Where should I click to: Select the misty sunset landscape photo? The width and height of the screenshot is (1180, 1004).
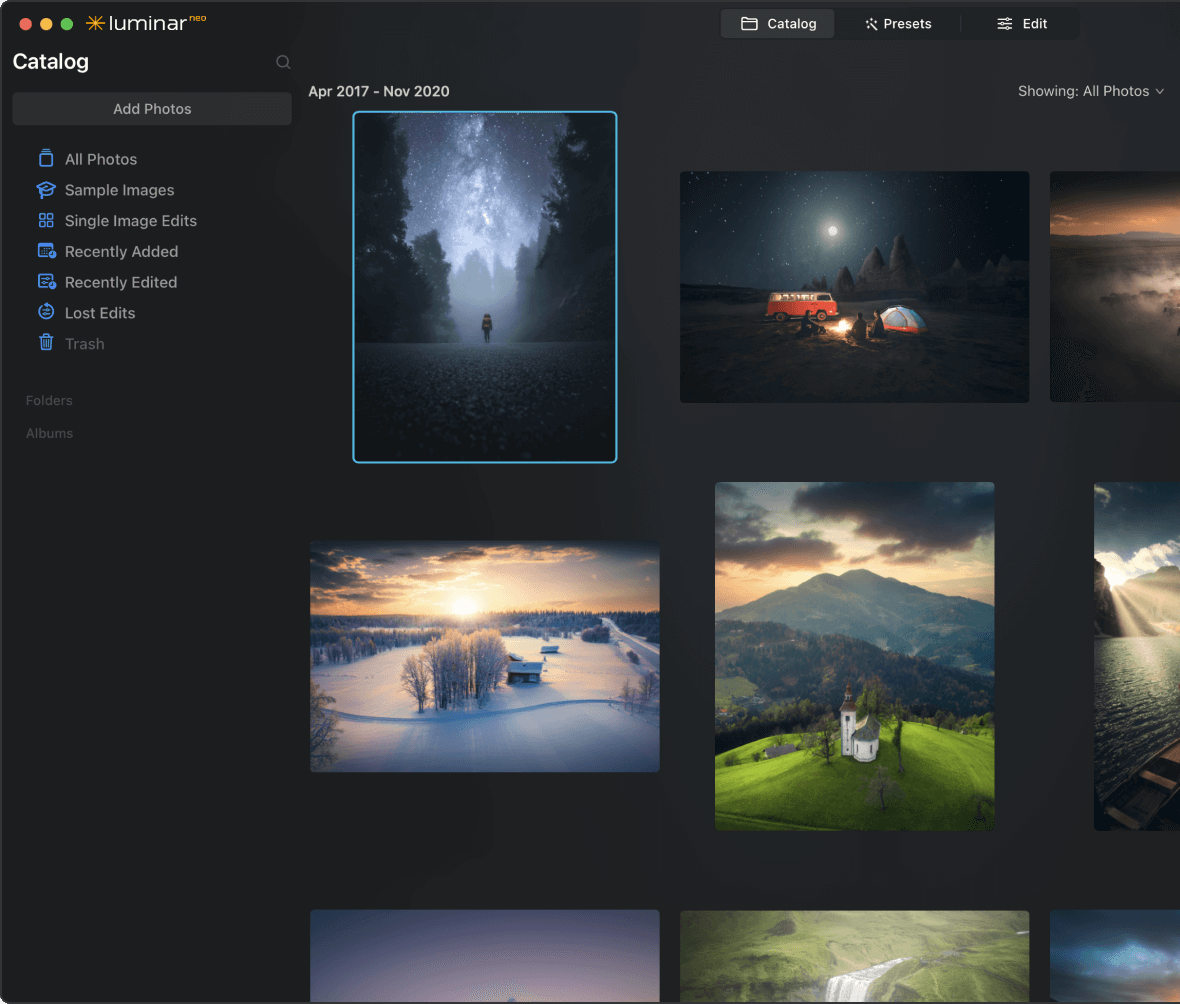pos(1115,287)
